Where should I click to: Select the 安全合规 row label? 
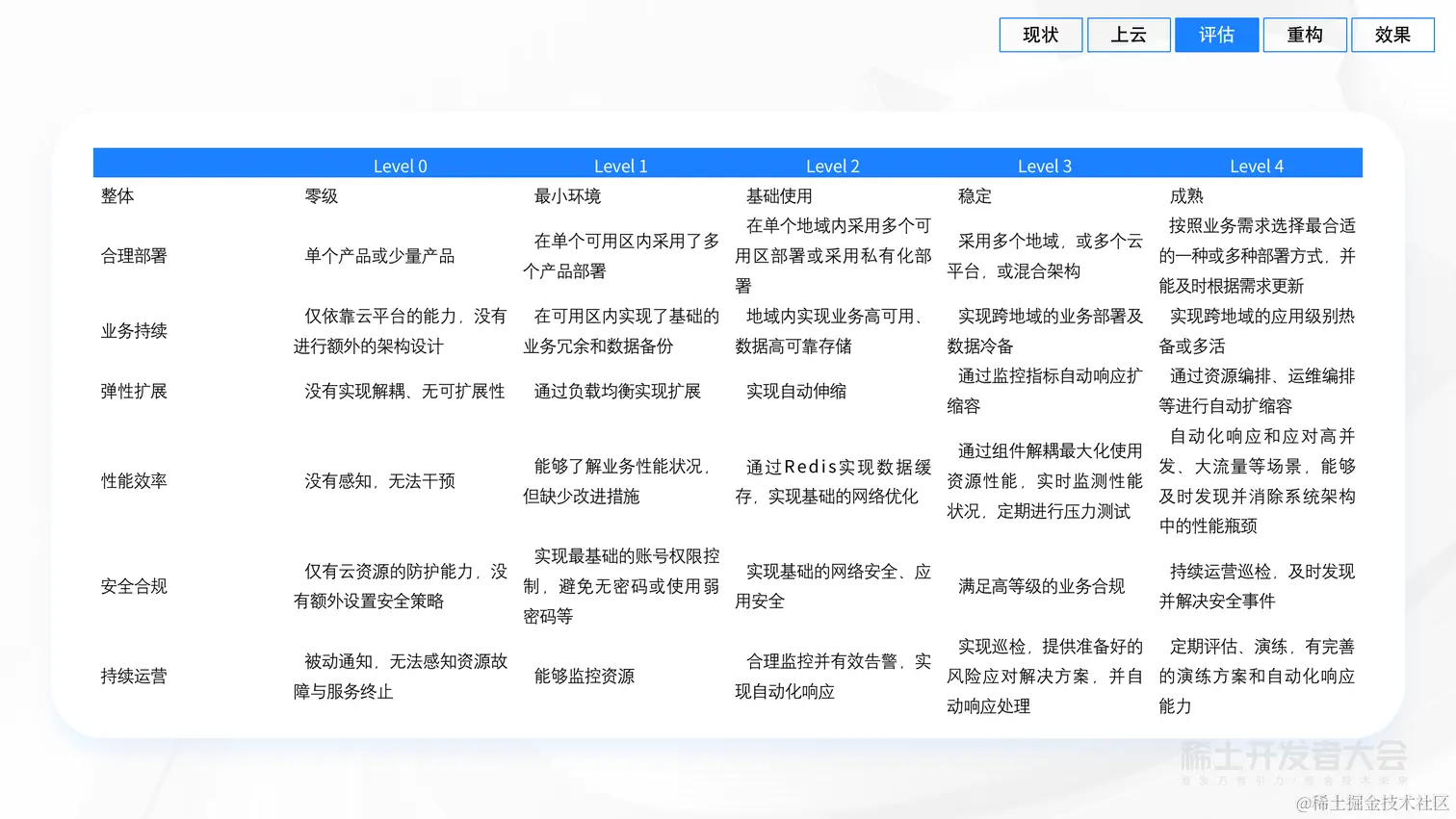134,585
